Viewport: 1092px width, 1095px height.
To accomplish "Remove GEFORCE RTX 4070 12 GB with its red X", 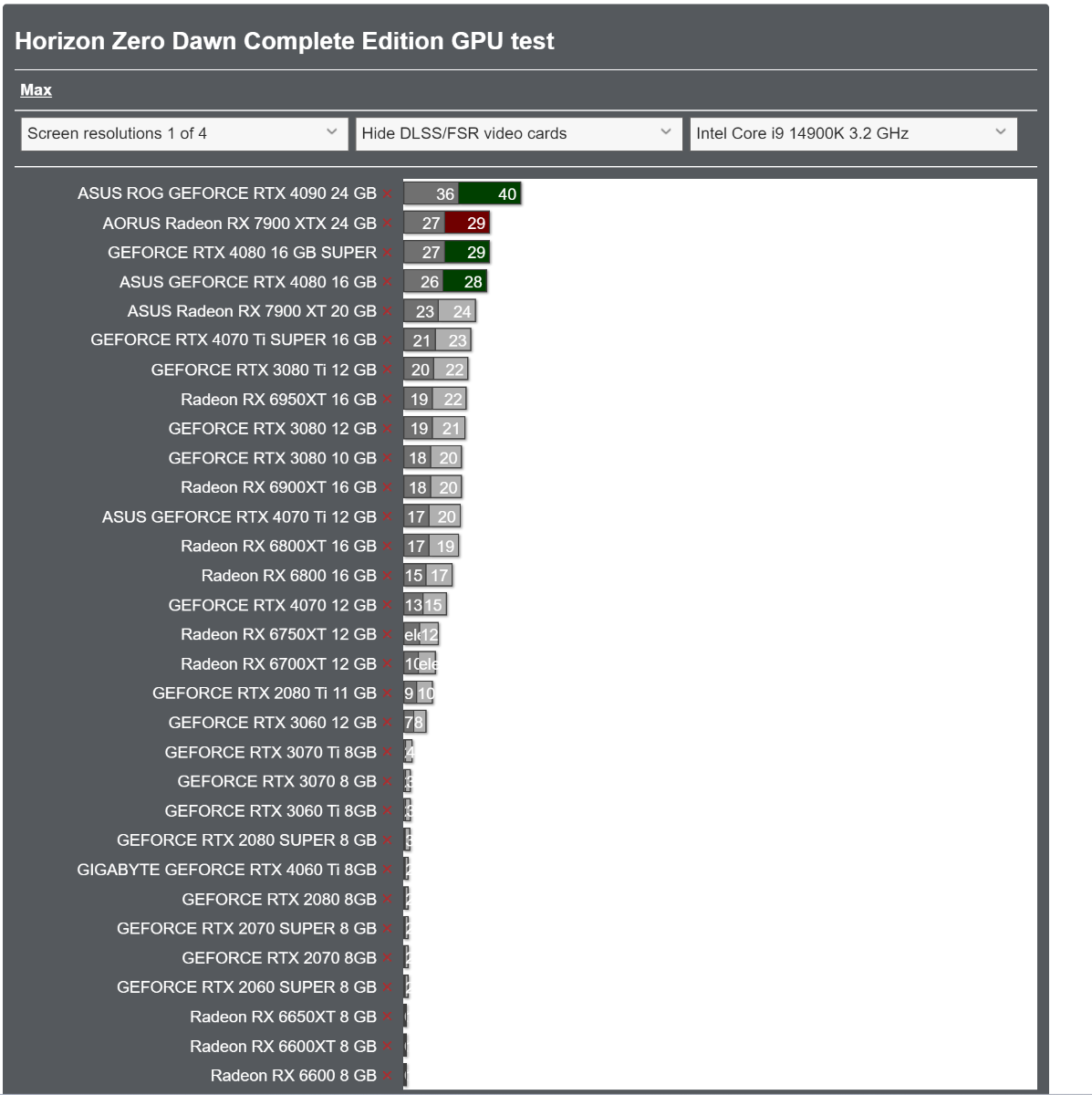I will pos(388,606).
